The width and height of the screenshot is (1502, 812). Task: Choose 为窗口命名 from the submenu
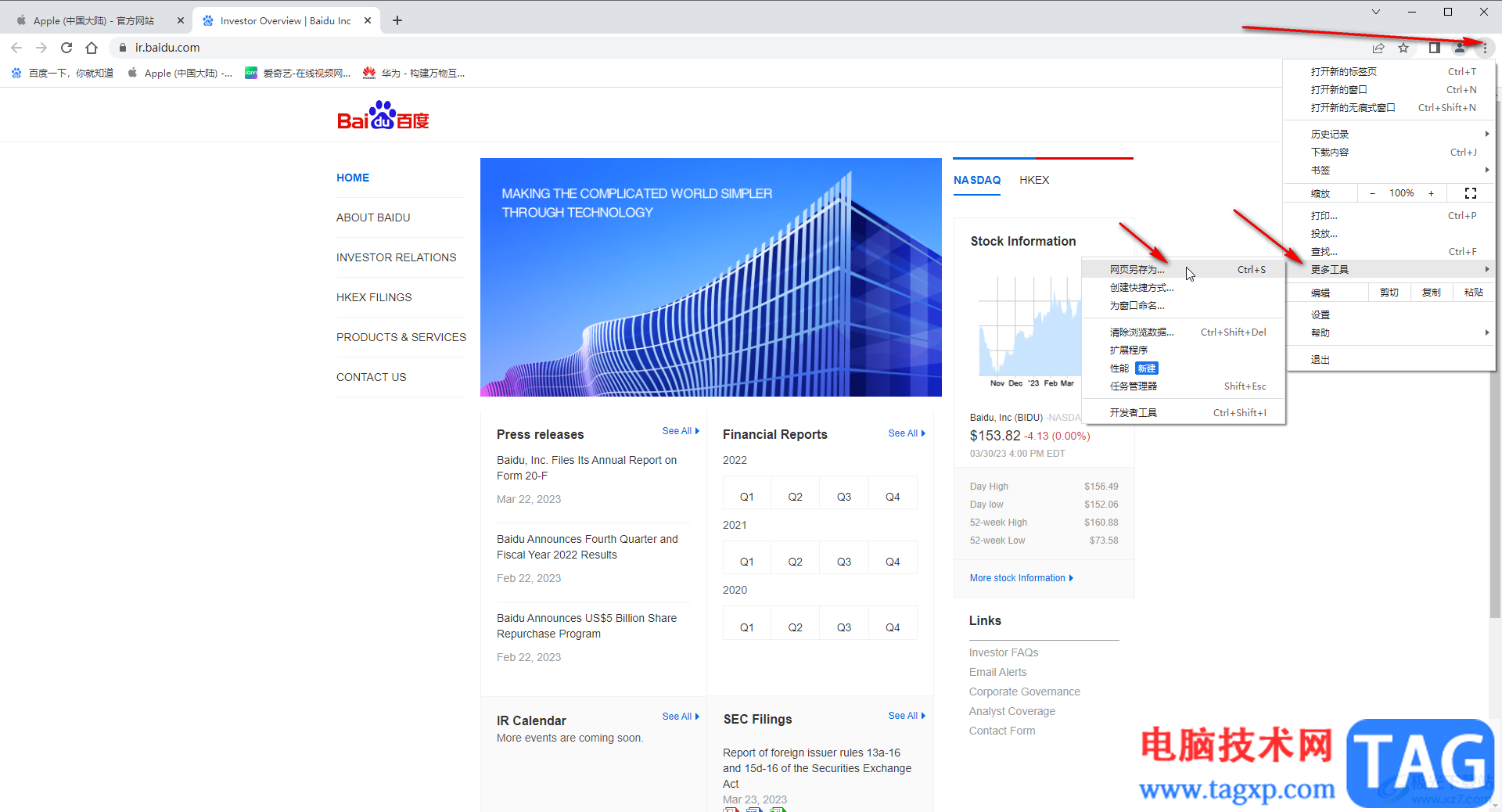1184,305
